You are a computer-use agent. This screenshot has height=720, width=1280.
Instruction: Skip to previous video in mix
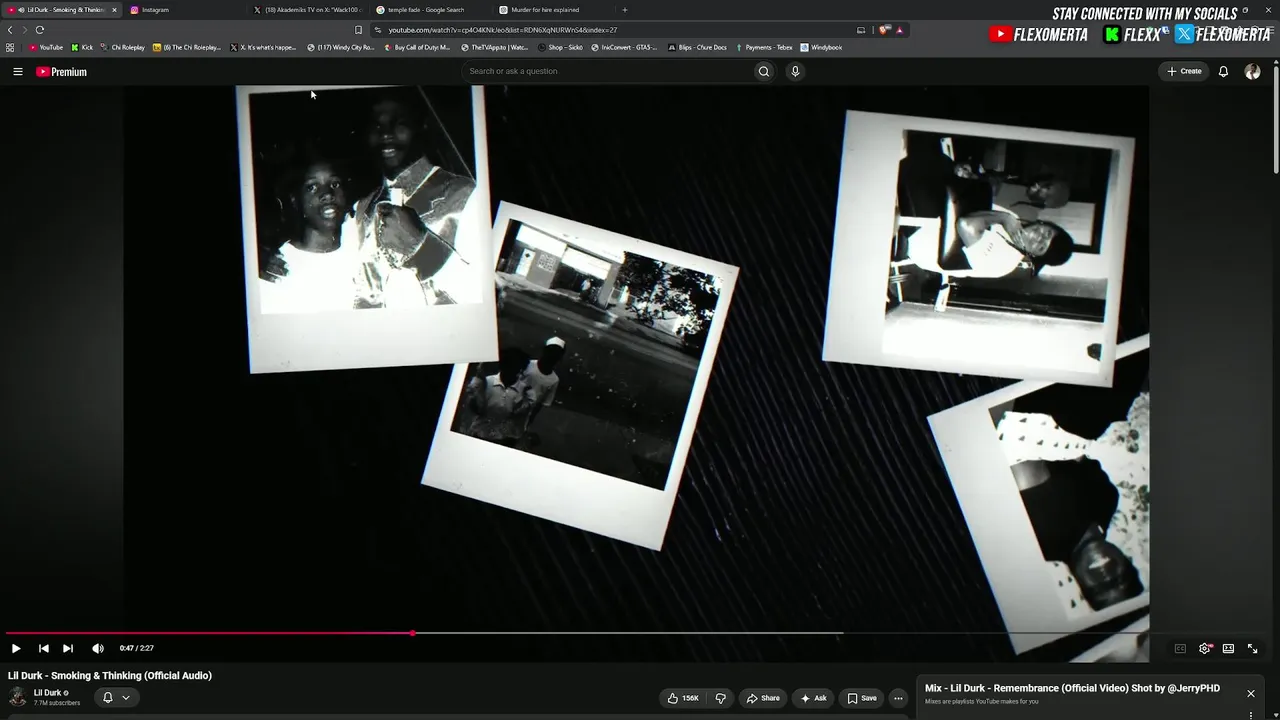pyautogui.click(x=43, y=648)
